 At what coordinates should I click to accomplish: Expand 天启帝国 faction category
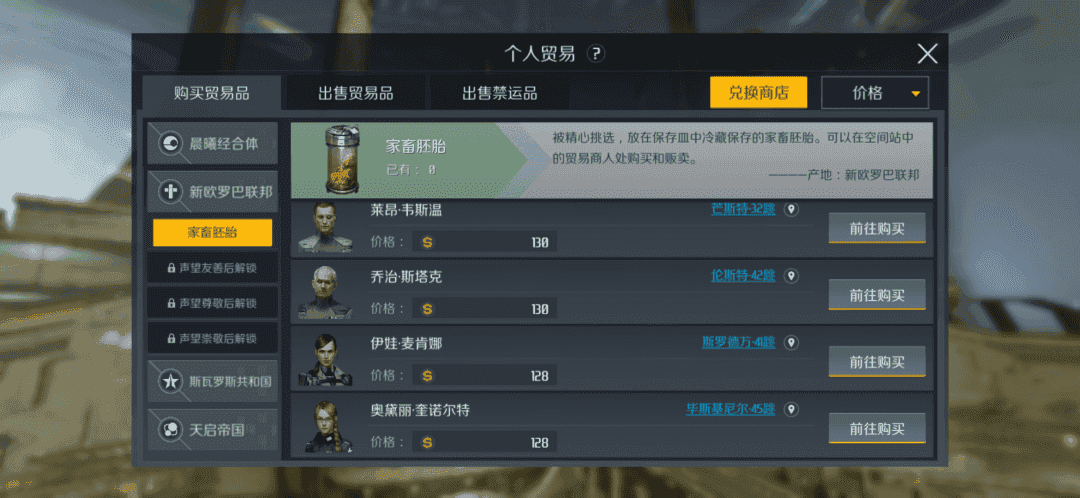(213, 430)
